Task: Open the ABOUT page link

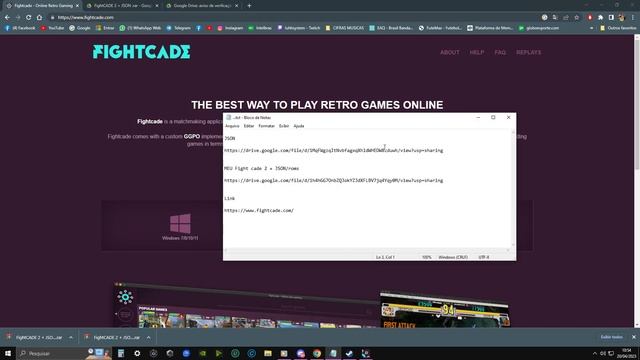Action: point(449,52)
